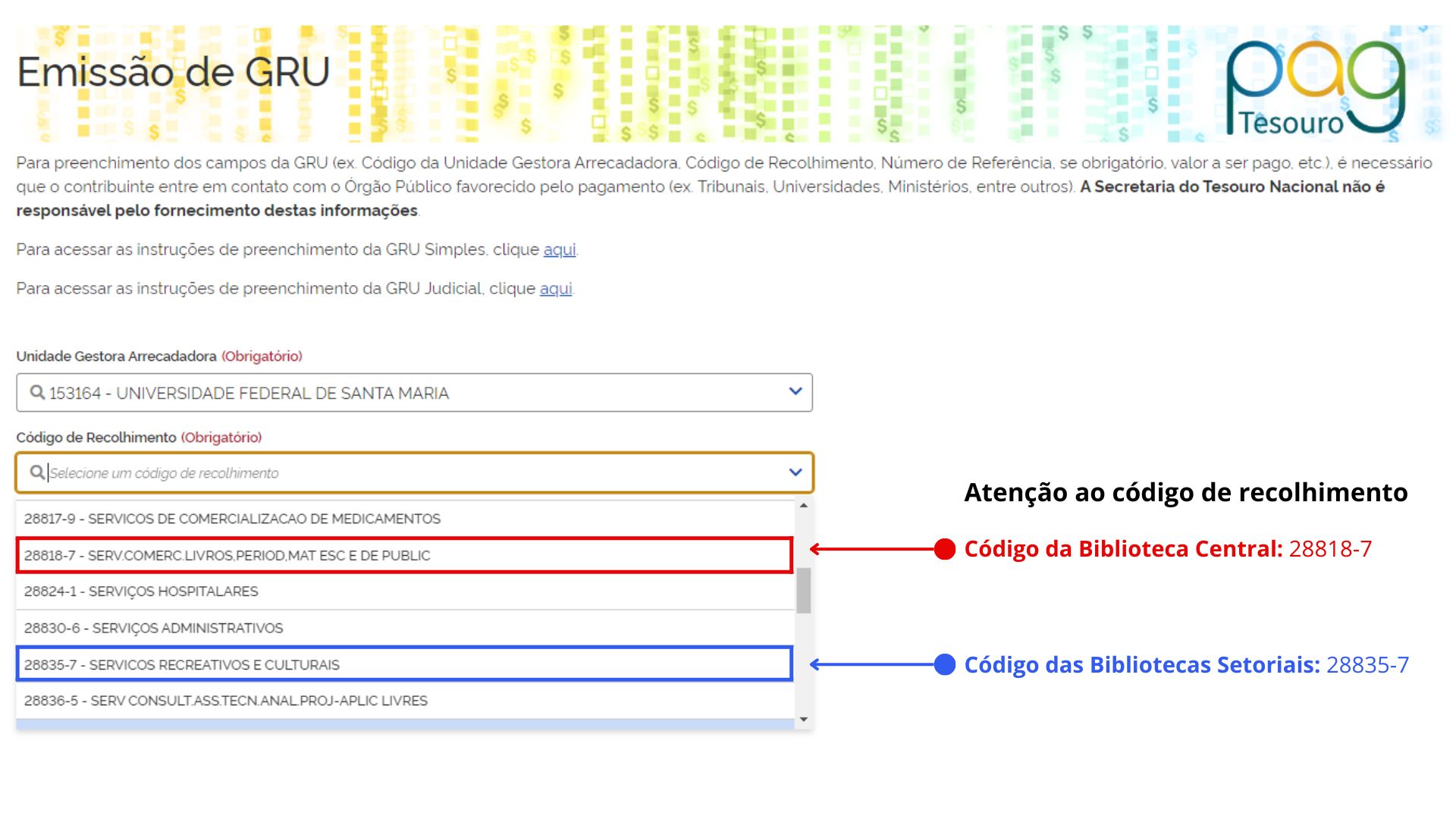Screen dimensions: 1456x819
Task: Open GRU Simples instructions 'aqui' link
Action: 559,249
